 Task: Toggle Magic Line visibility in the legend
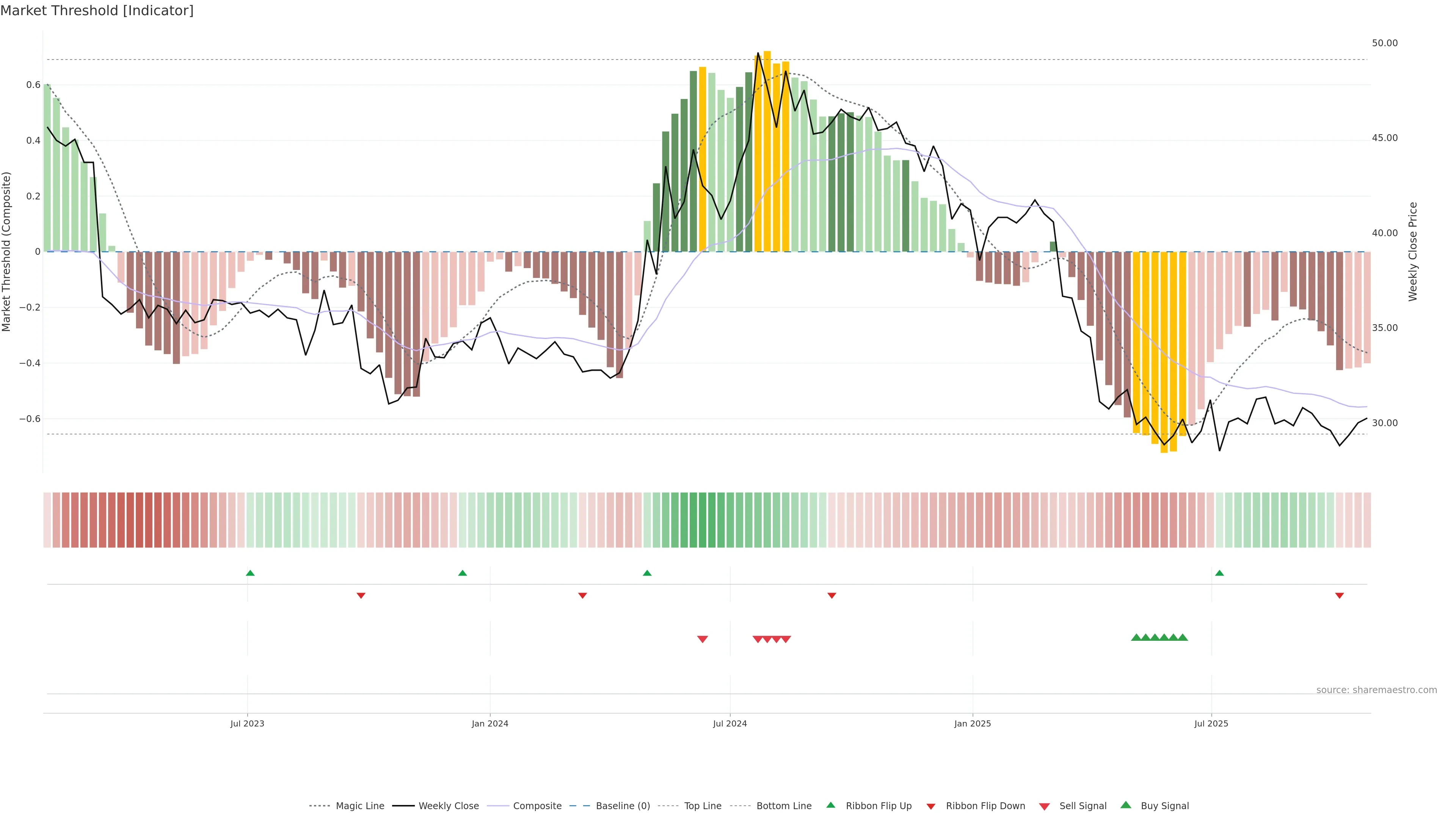(359, 806)
